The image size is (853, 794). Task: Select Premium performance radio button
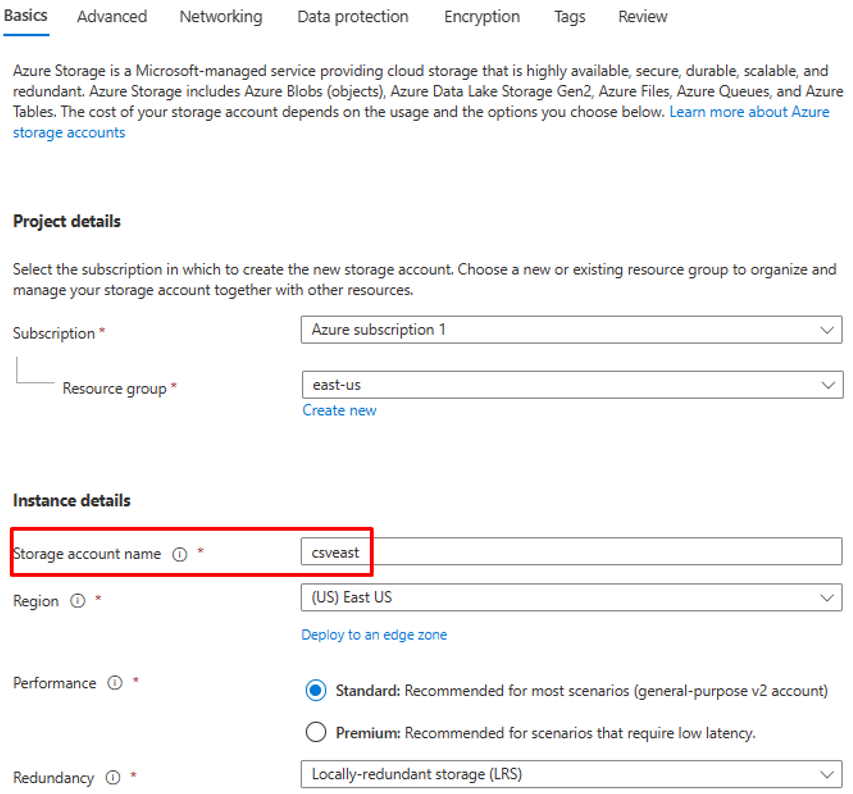coord(316,732)
